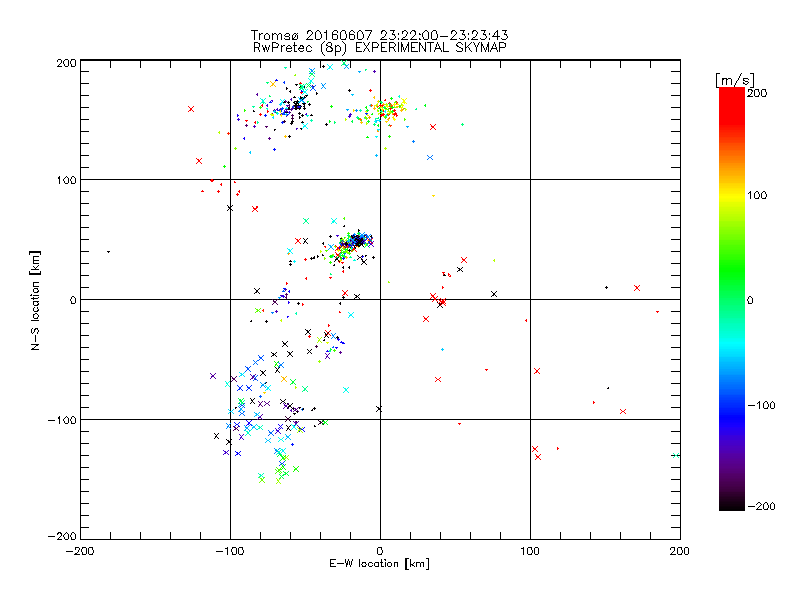Viewport: 800px width, 600px height.
Task: Click the plot title line starting with "Tromsø 20160607"
Action: tap(380, 35)
